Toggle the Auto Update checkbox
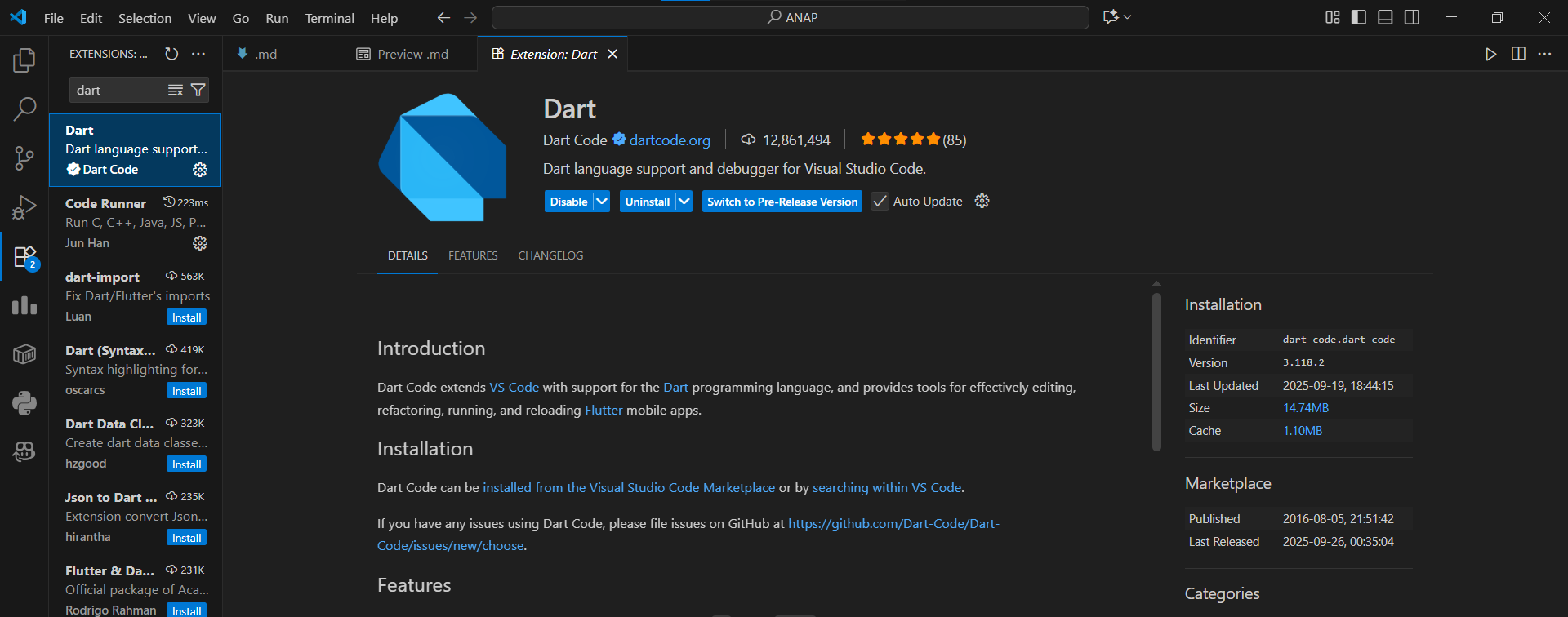This screenshot has width=1568, height=617. [x=880, y=202]
